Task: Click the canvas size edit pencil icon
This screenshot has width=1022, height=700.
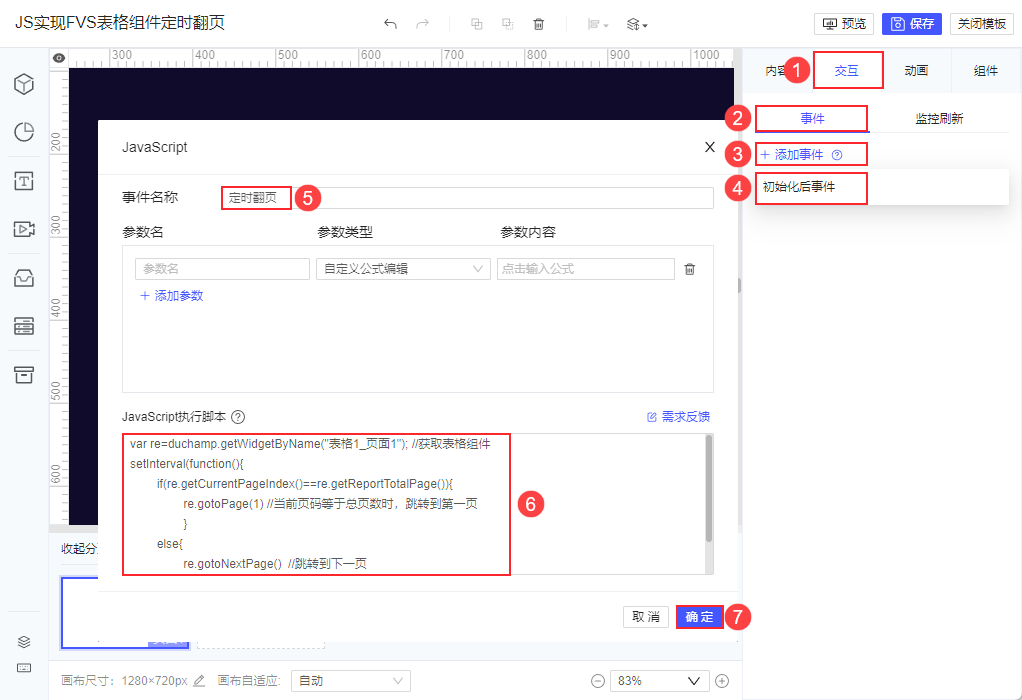Action: click(199, 680)
